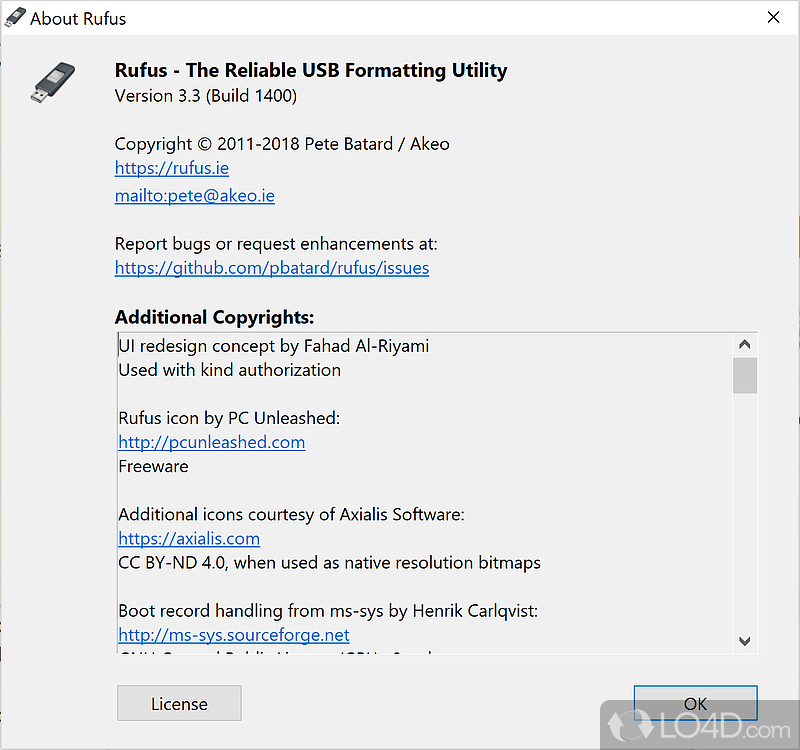Follow the ms-sys.sourceforge.net link
Screen dimensions: 800x750
(234, 635)
